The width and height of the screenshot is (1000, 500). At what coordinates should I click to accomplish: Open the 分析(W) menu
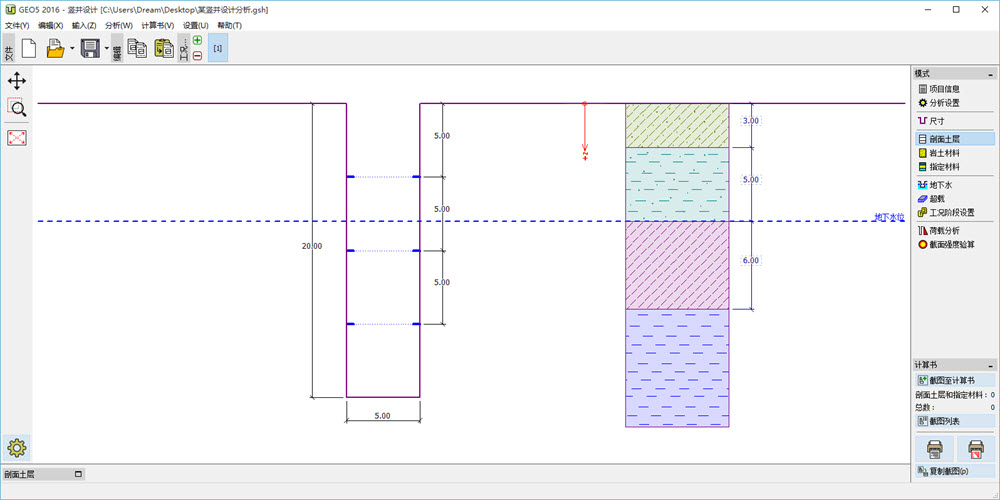click(119, 26)
